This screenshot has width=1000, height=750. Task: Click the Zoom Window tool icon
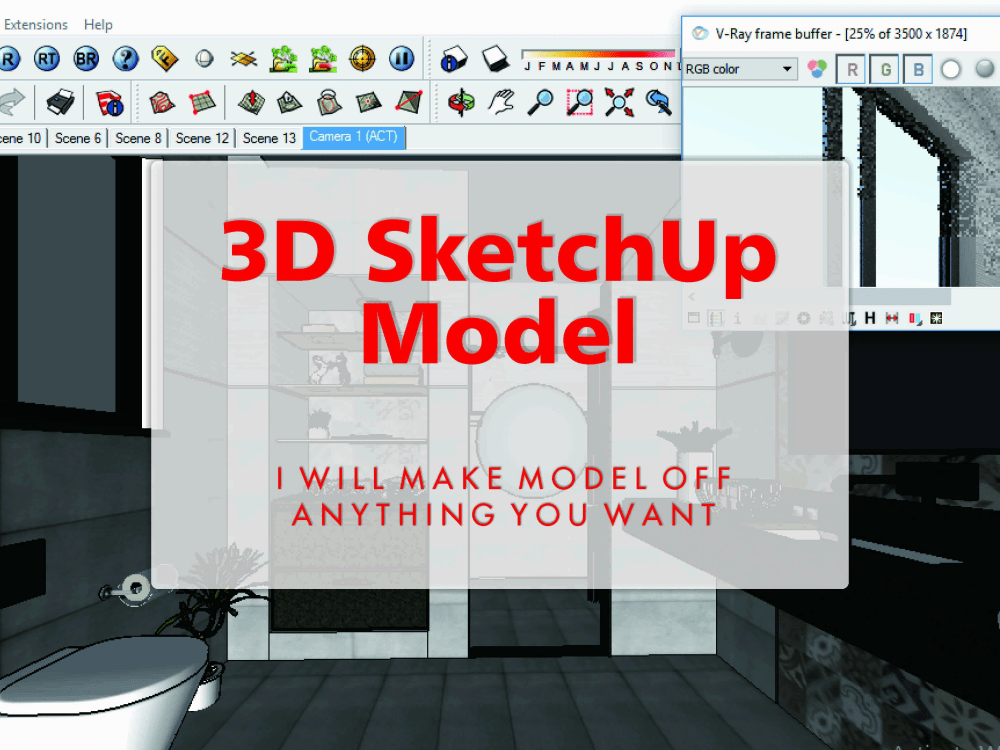tap(580, 102)
